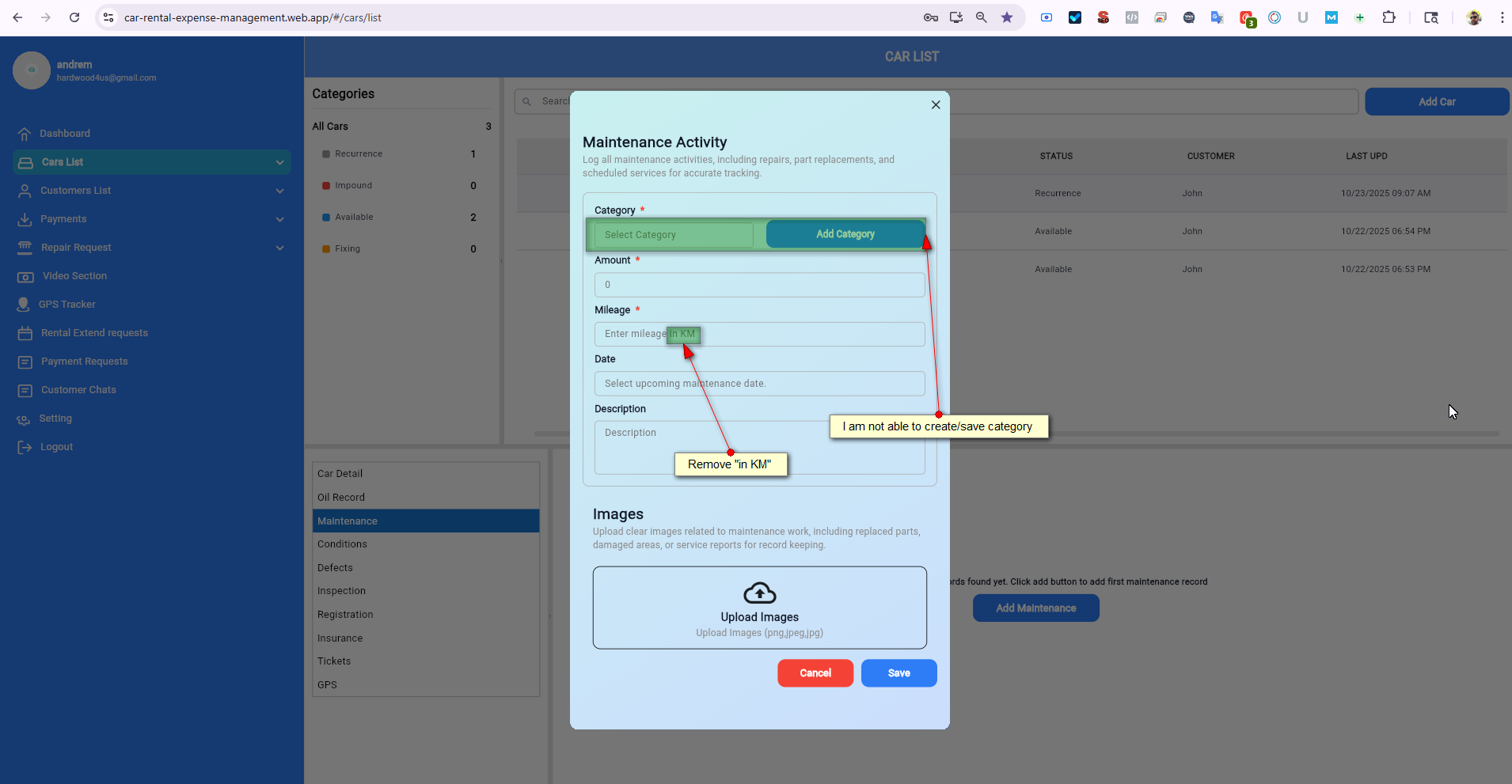This screenshot has width=1512, height=784.
Task: Open the Insurance tab
Action: coord(340,638)
